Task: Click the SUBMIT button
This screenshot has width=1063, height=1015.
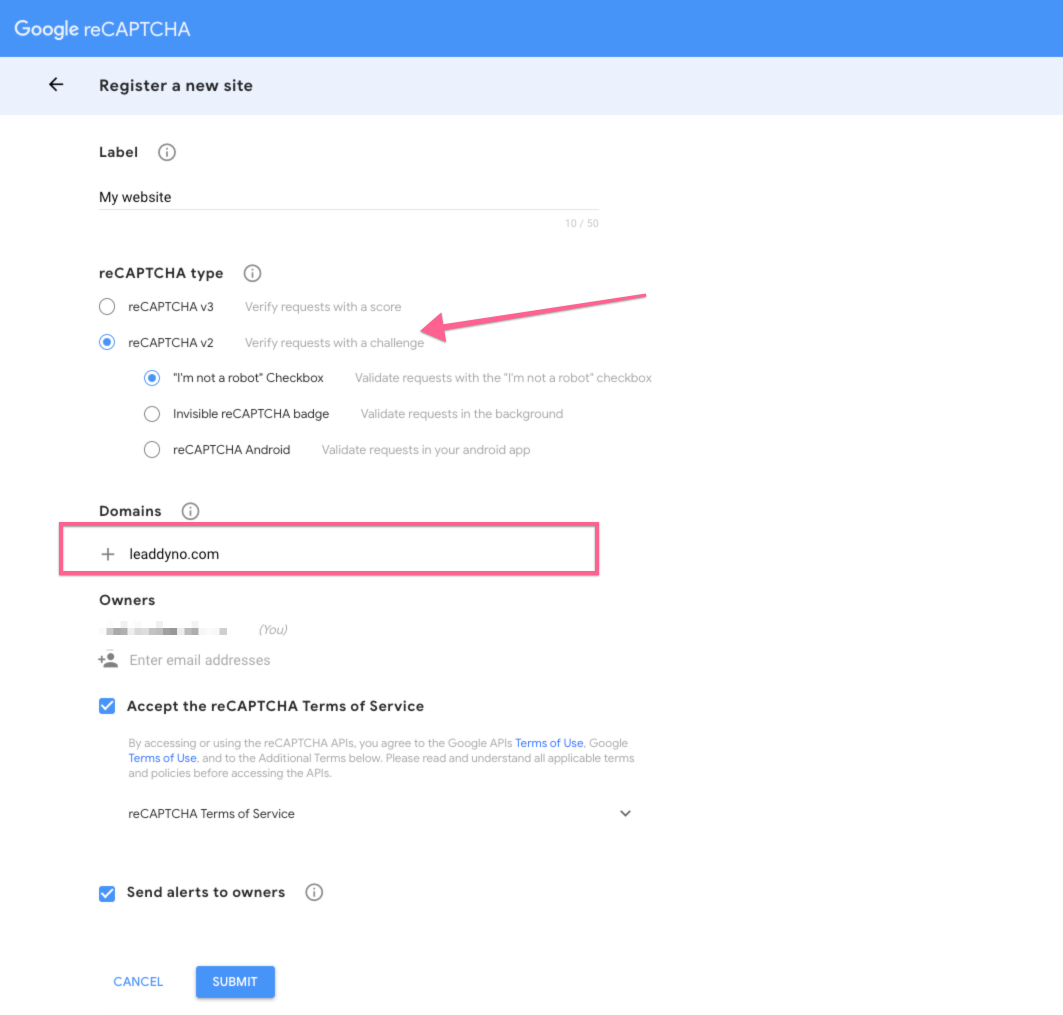Action: pyautogui.click(x=235, y=982)
